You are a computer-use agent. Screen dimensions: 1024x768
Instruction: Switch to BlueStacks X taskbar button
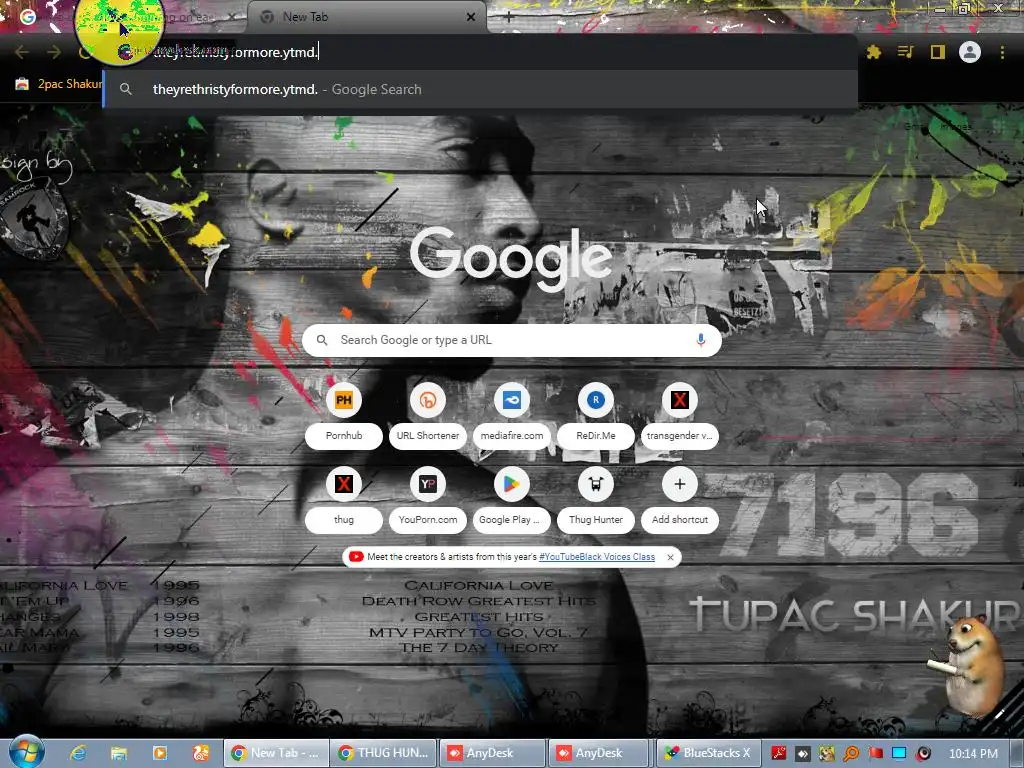tap(708, 753)
